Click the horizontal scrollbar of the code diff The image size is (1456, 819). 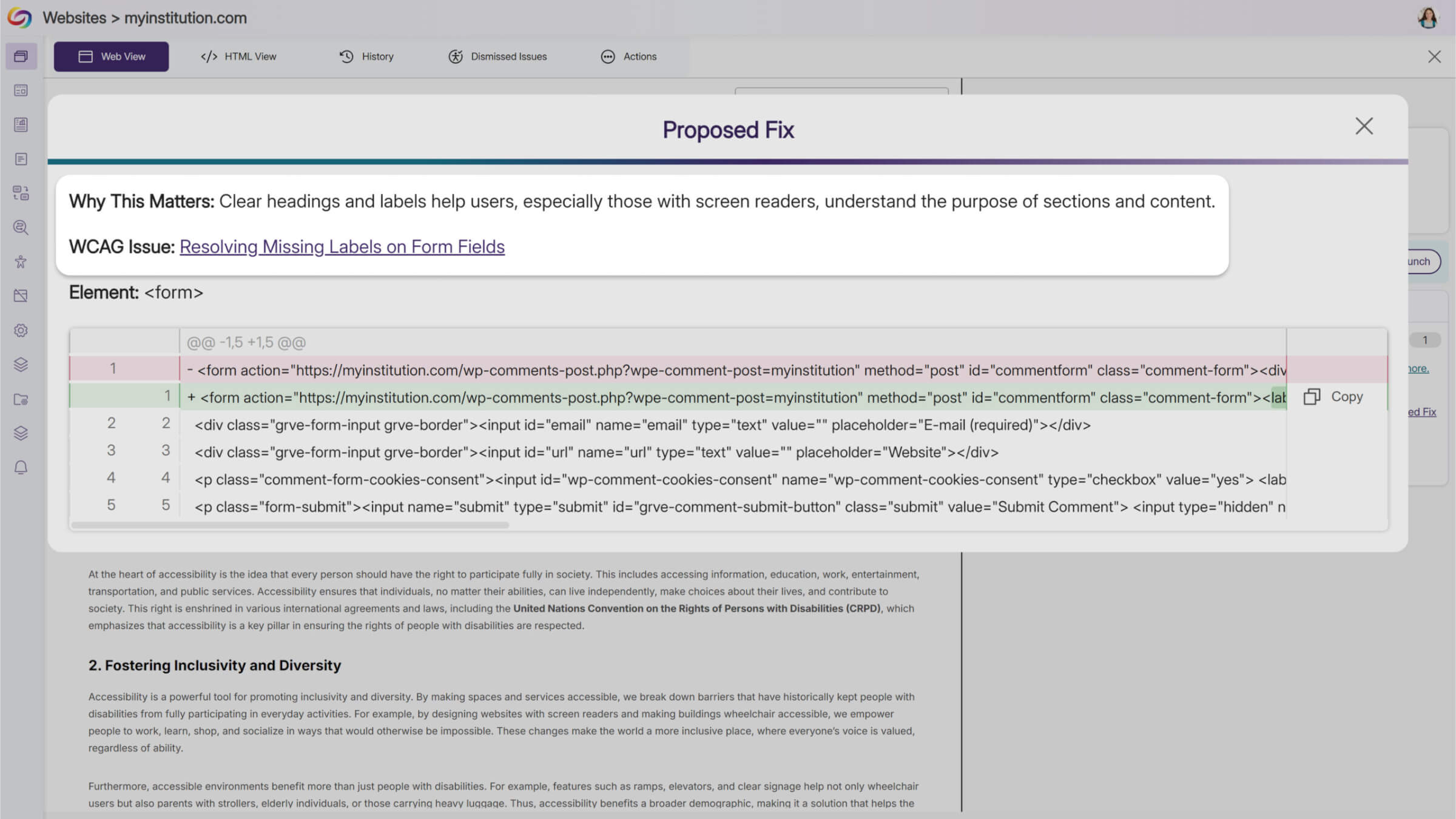[290, 525]
